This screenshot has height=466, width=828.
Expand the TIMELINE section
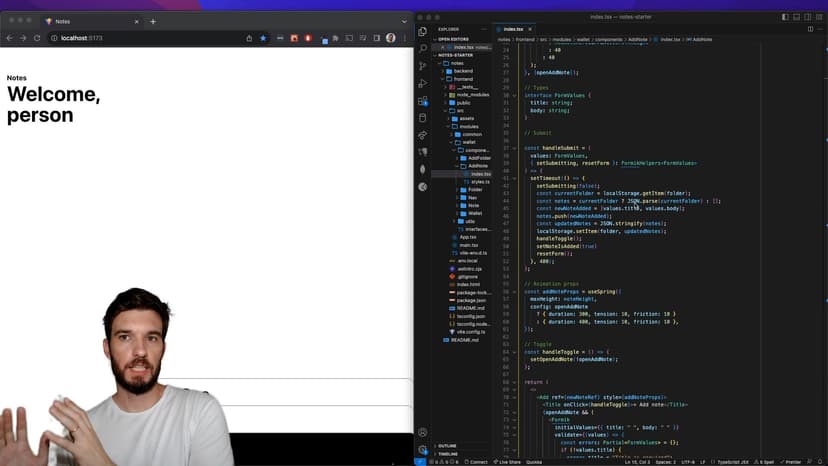pos(448,454)
